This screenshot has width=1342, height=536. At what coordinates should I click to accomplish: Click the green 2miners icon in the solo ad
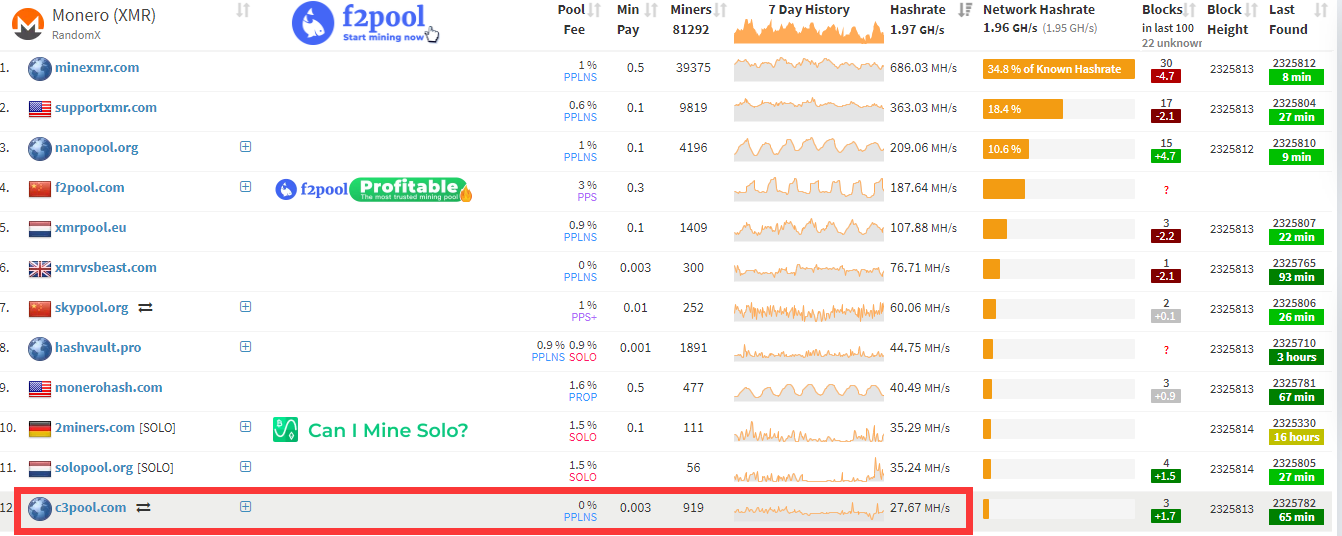(x=286, y=430)
